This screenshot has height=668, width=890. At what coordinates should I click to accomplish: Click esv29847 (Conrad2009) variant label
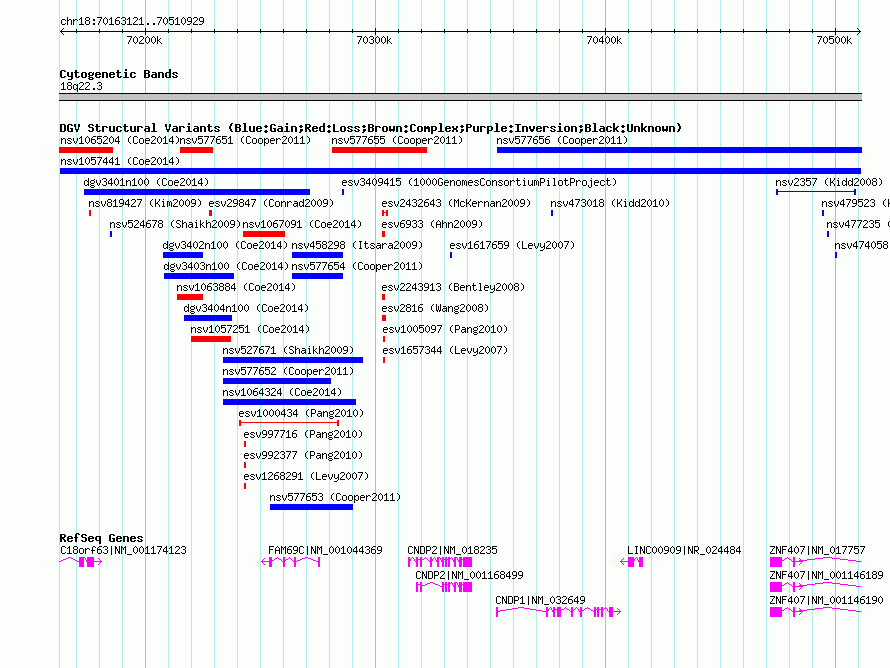(271, 203)
